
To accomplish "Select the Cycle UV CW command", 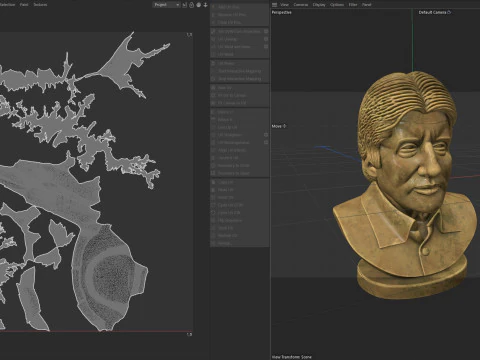I will [x=240, y=213].
